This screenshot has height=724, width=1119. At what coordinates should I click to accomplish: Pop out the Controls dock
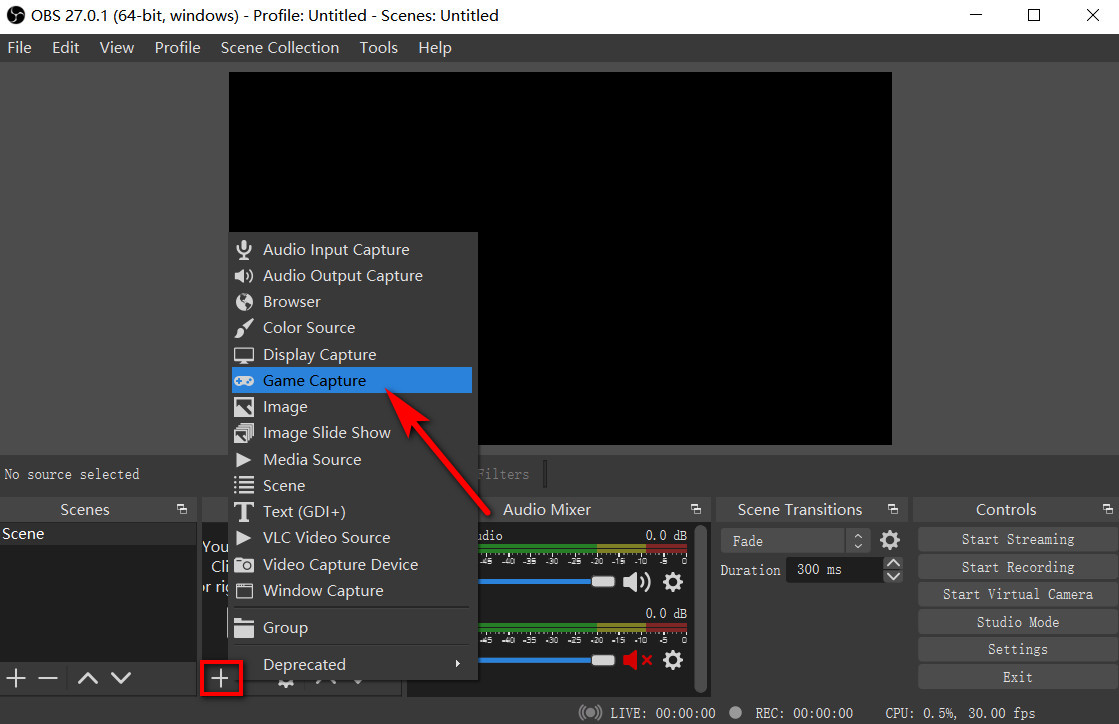(1108, 509)
